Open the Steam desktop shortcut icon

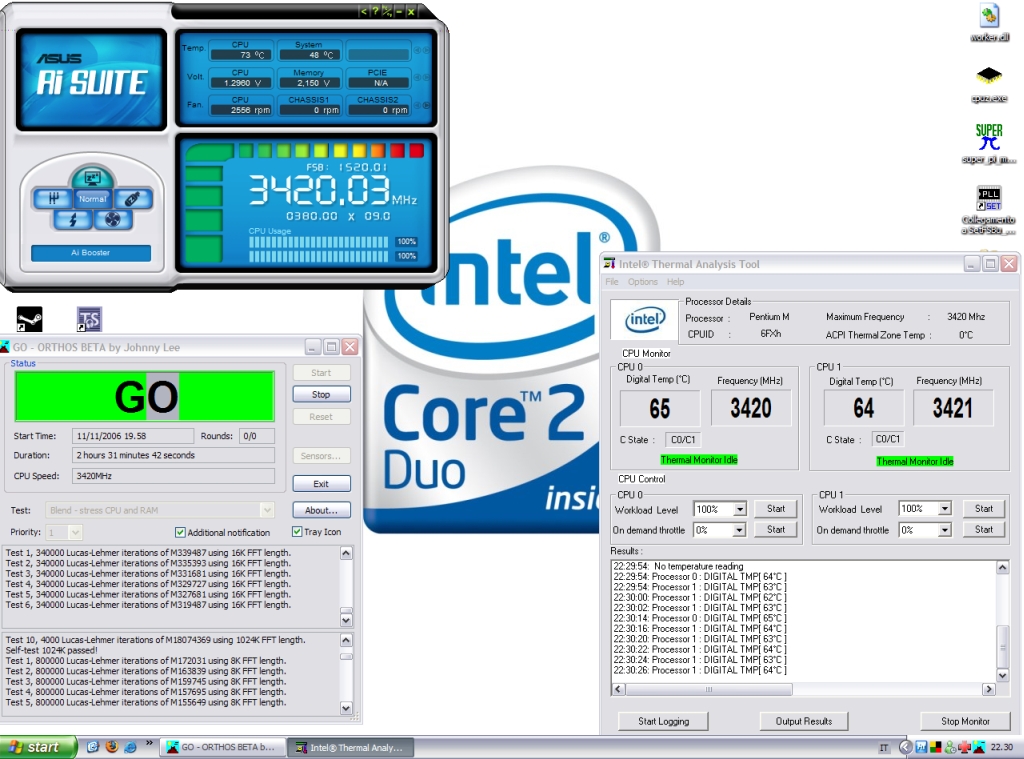[29, 319]
